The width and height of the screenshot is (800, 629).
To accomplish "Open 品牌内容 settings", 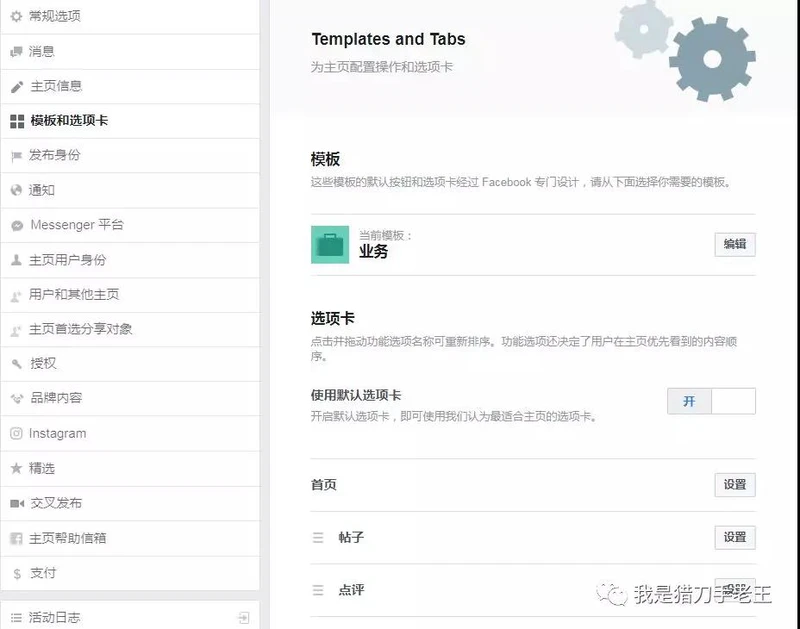I will point(130,398).
